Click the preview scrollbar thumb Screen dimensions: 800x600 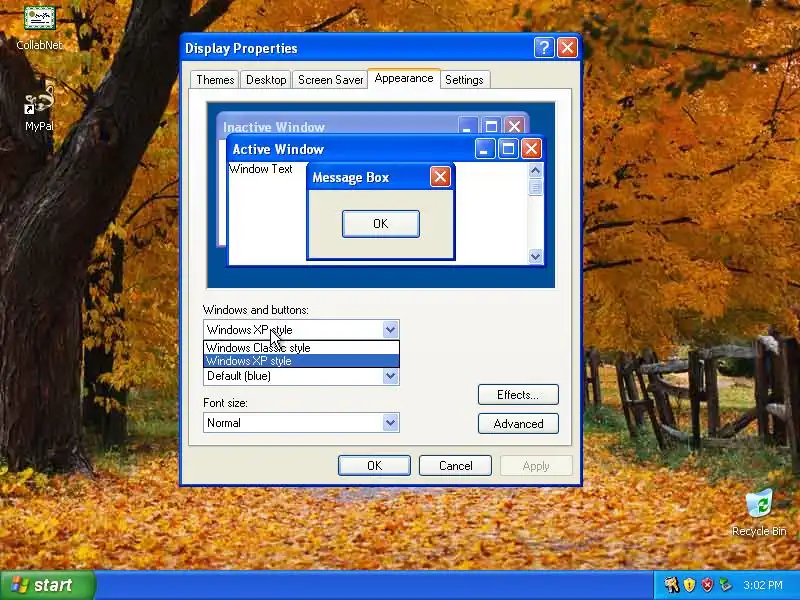(535, 187)
